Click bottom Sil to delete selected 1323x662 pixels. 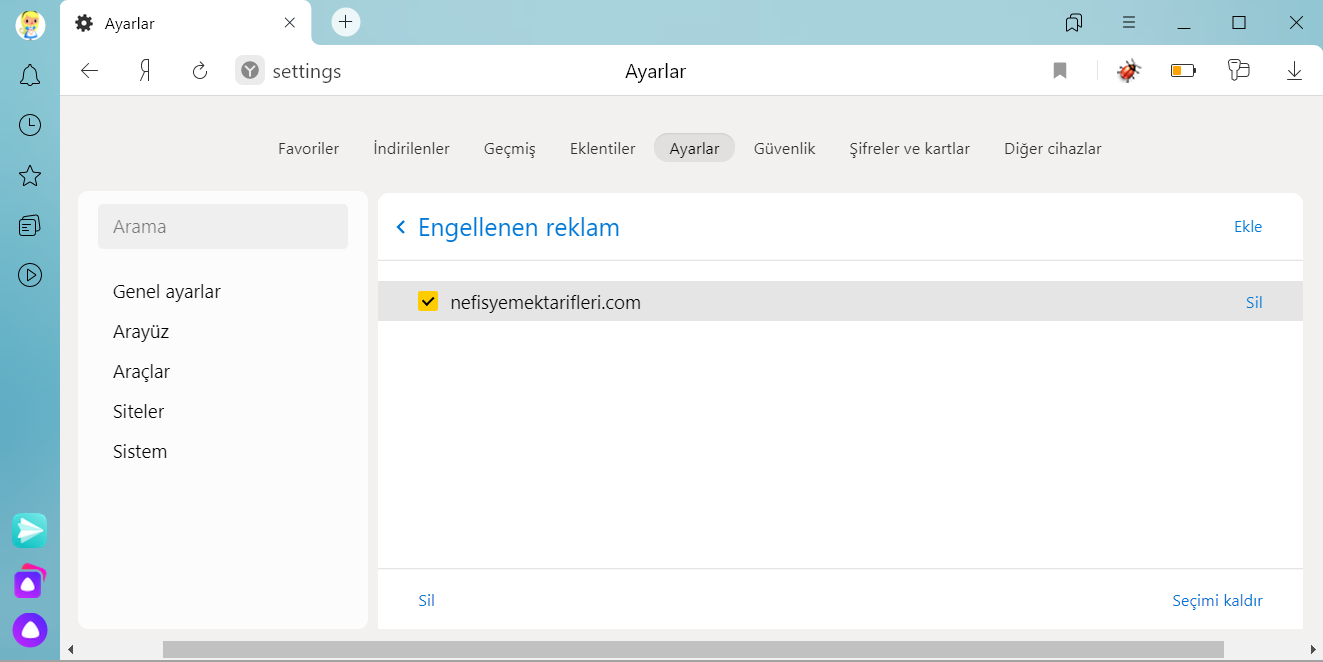pos(426,600)
